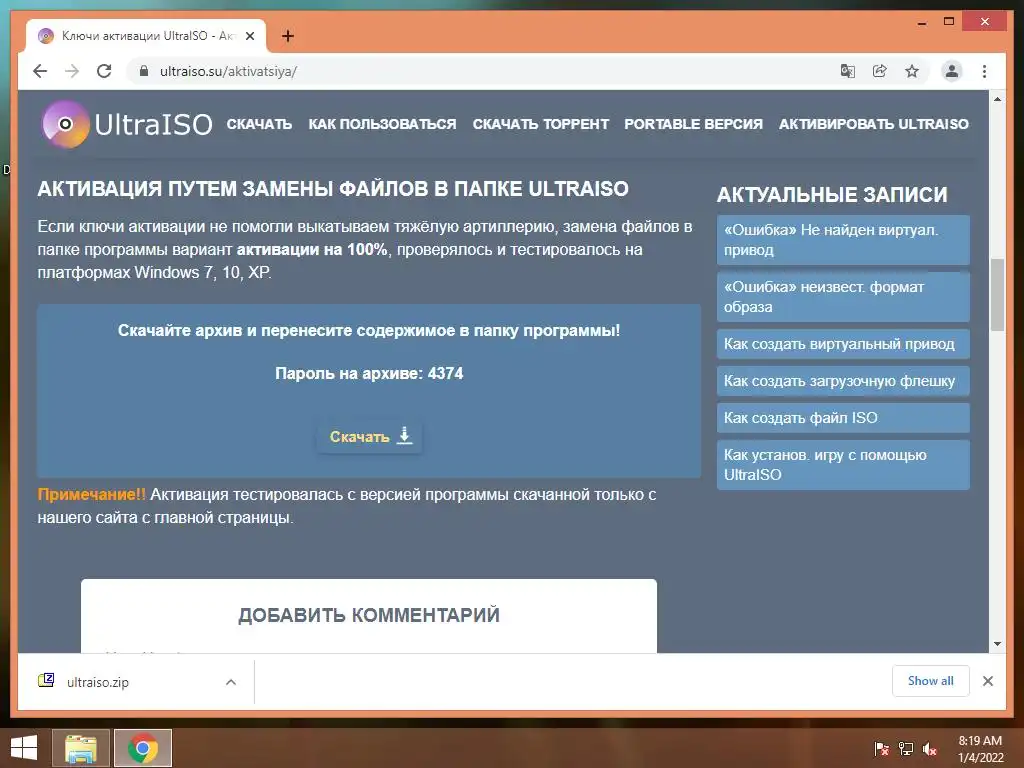Translate this page icon

[848, 71]
